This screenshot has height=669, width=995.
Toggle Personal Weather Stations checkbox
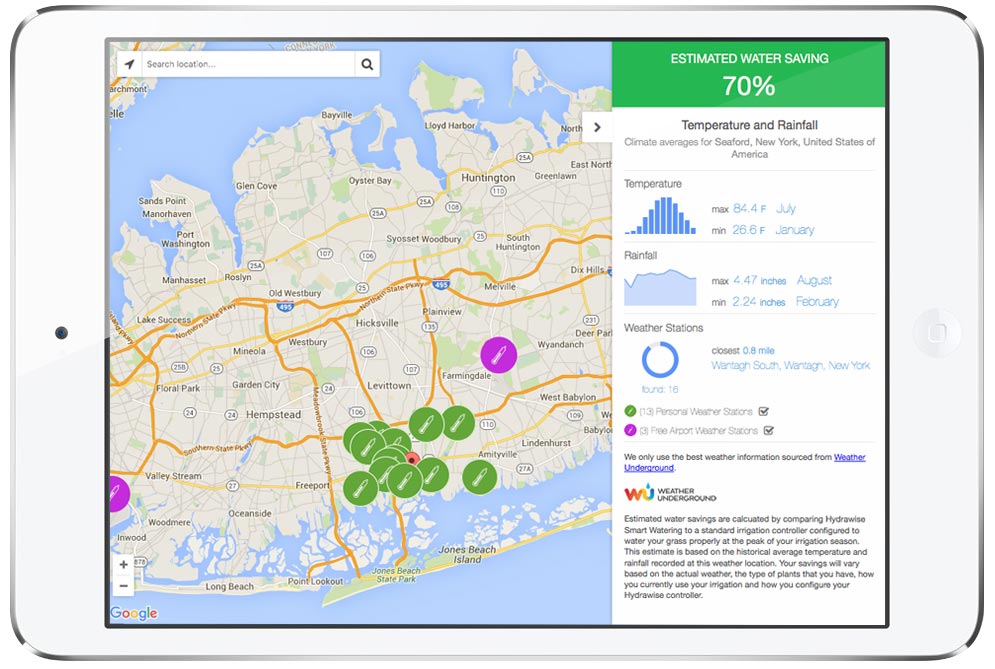(764, 411)
